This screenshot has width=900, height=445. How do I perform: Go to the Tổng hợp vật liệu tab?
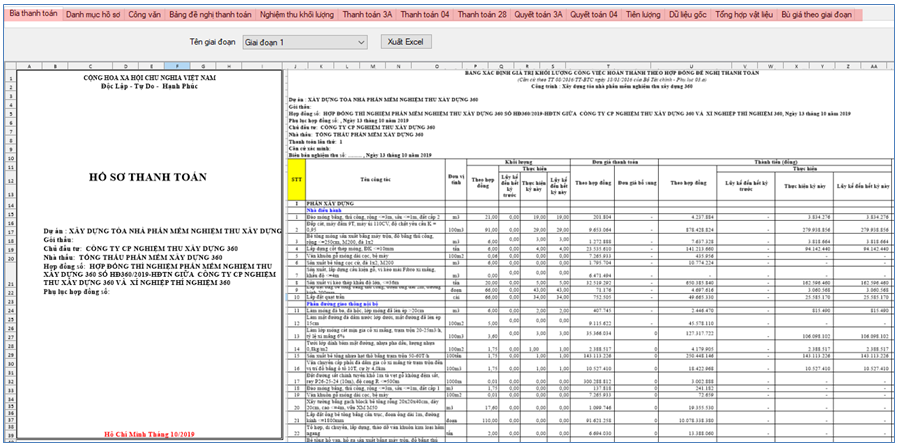(743, 15)
